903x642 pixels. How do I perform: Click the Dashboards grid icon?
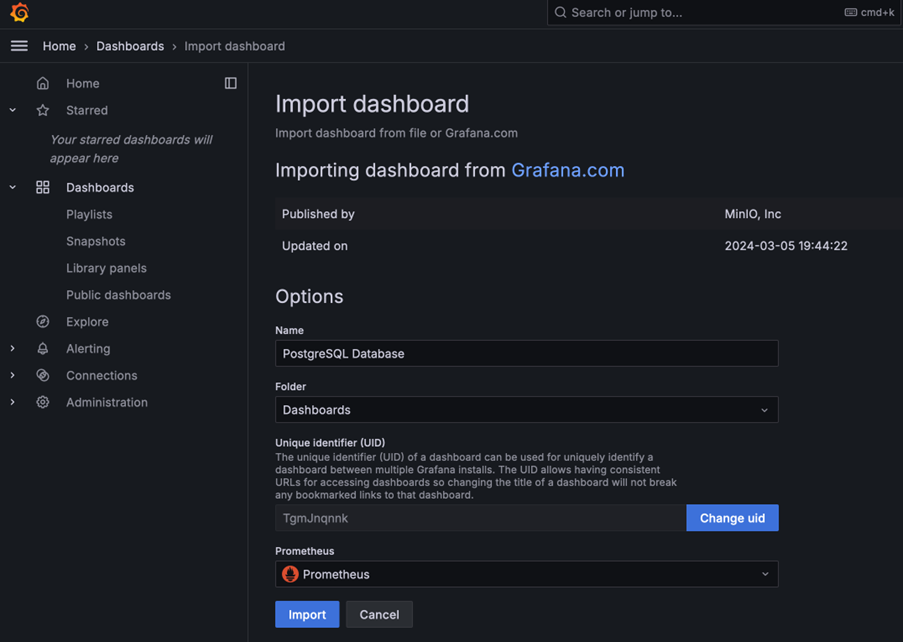[x=43, y=187]
